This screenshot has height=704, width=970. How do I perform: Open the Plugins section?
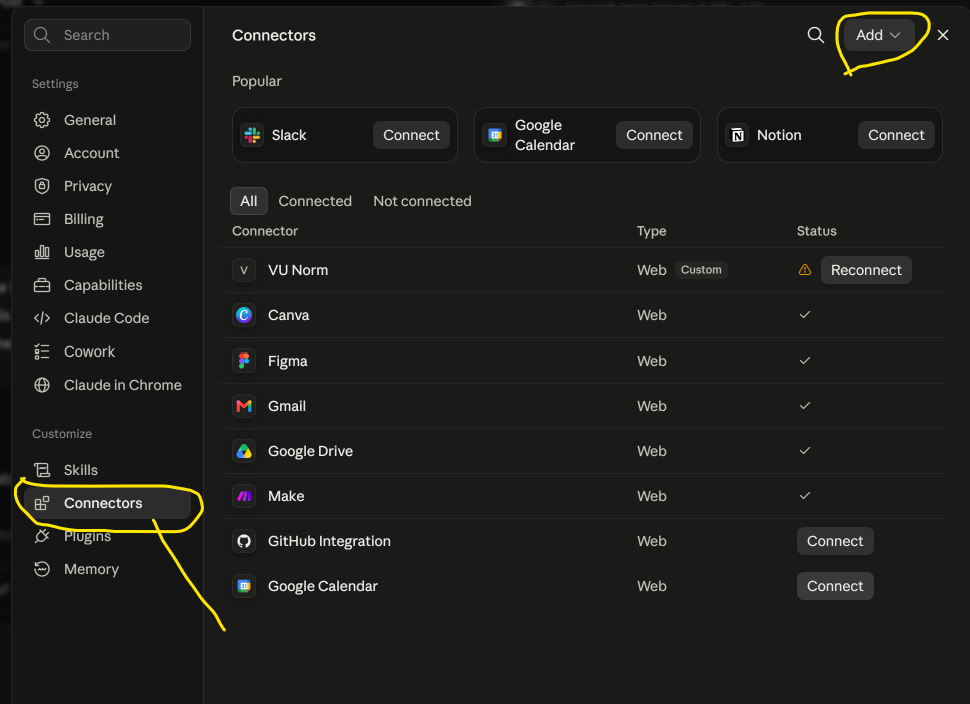tap(107, 536)
